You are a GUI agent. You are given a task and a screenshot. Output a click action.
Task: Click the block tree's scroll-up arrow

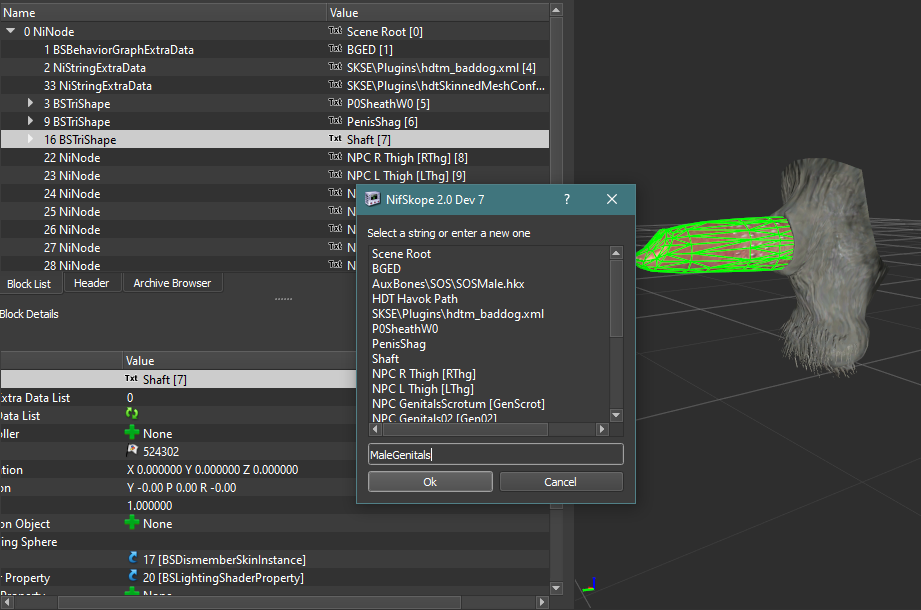click(556, 9)
